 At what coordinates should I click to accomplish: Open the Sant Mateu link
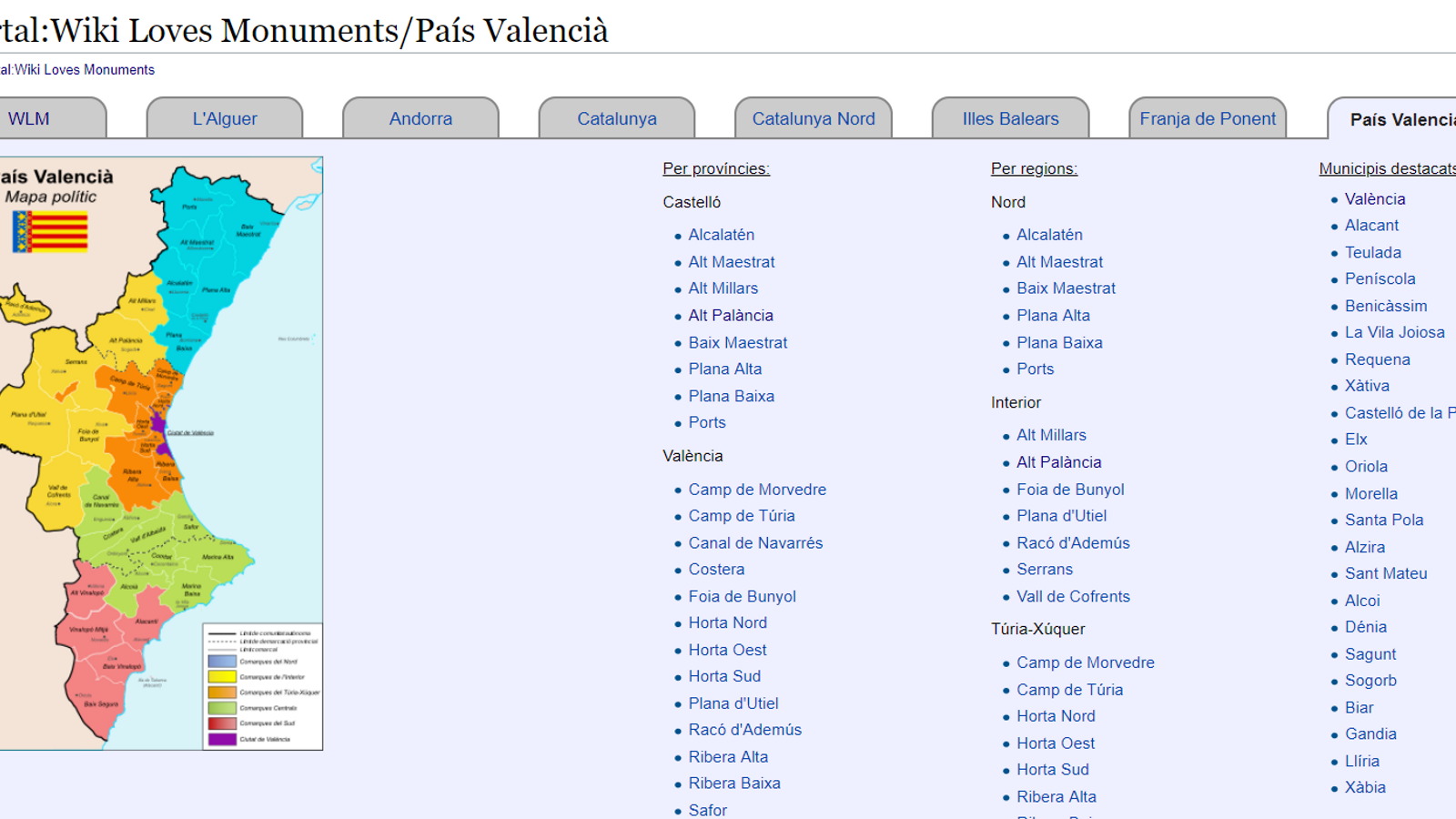1386,574
